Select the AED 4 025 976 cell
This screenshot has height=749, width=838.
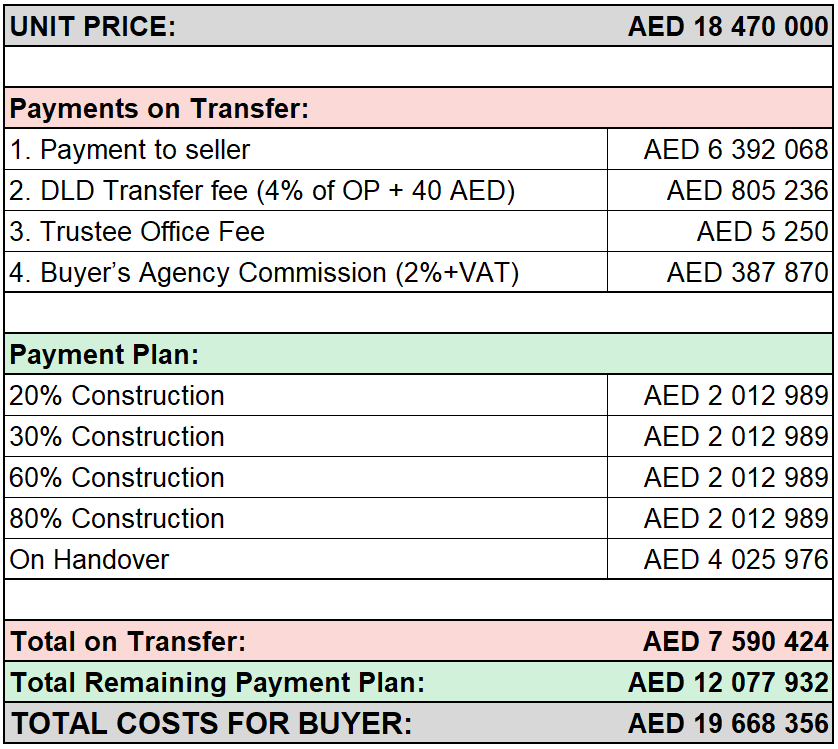pos(720,559)
